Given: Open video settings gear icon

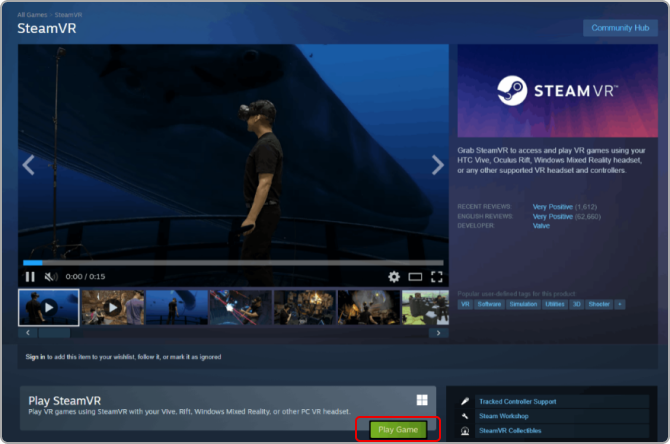Looking at the screenshot, I should (x=394, y=277).
